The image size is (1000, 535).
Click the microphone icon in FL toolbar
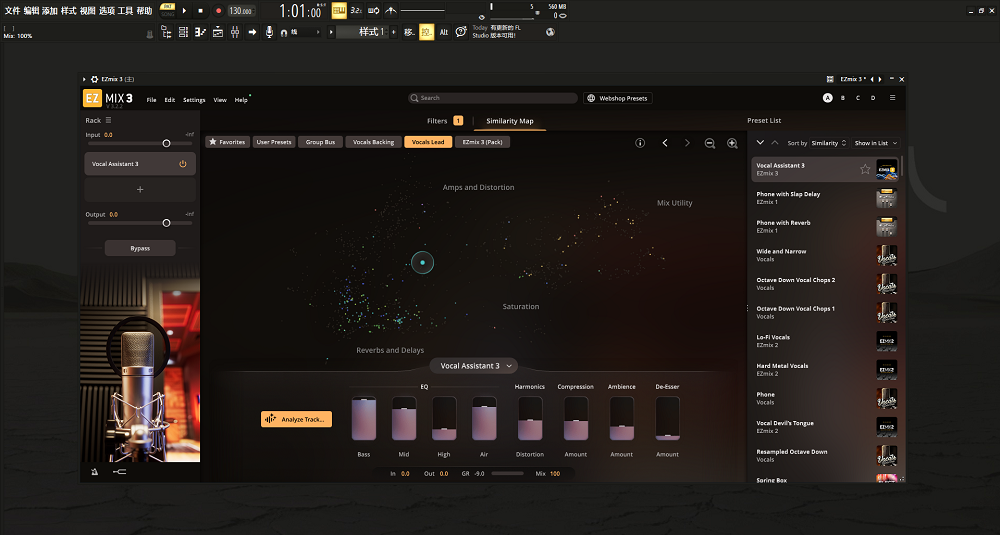tap(268, 32)
